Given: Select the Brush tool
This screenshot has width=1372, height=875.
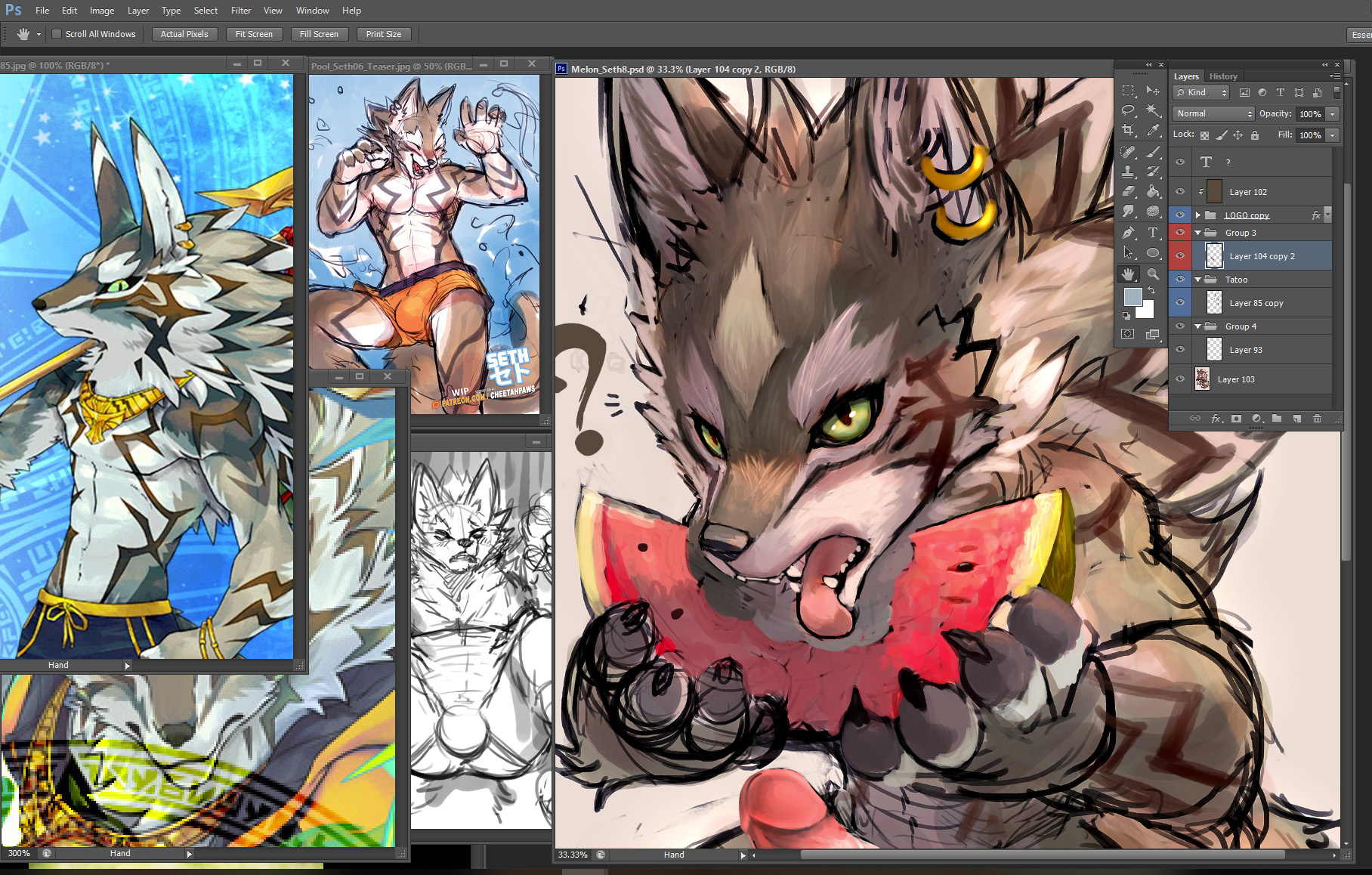Looking at the screenshot, I should pyautogui.click(x=1153, y=152).
